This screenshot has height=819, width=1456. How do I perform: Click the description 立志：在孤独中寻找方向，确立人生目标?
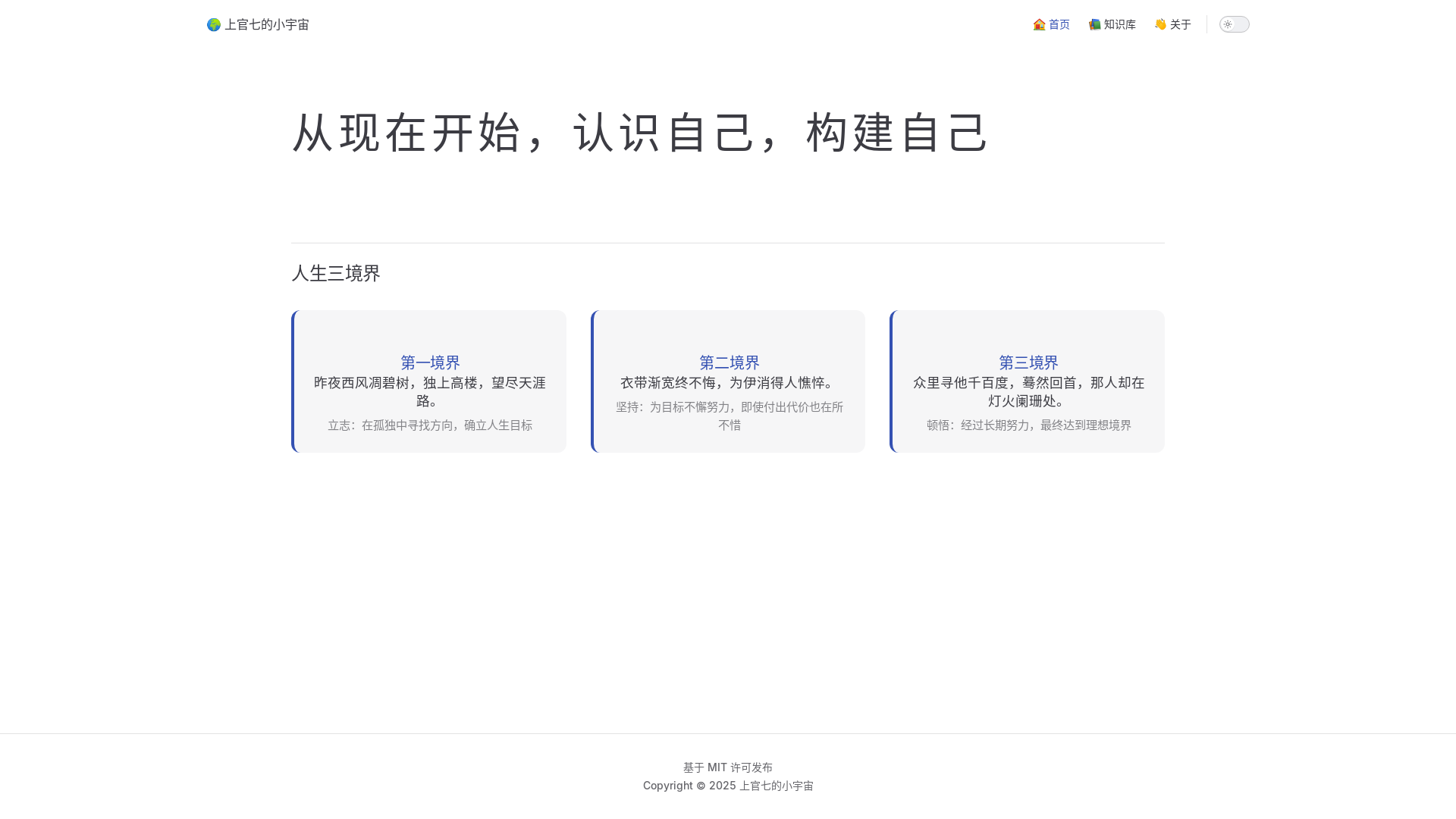click(x=430, y=425)
